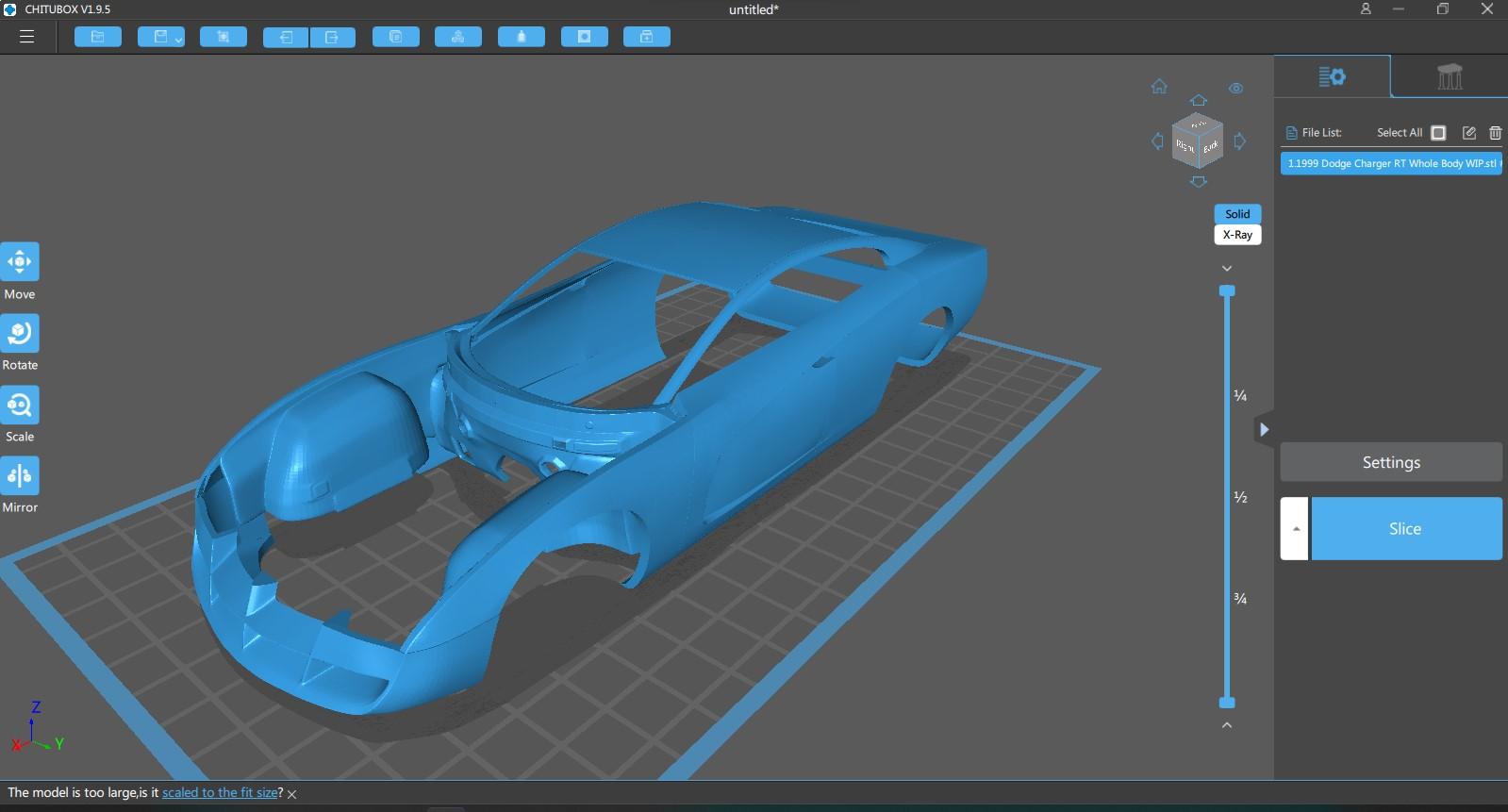Click the ½ mark on the layer slider
This screenshot has height=812, width=1508.
coord(1241,497)
